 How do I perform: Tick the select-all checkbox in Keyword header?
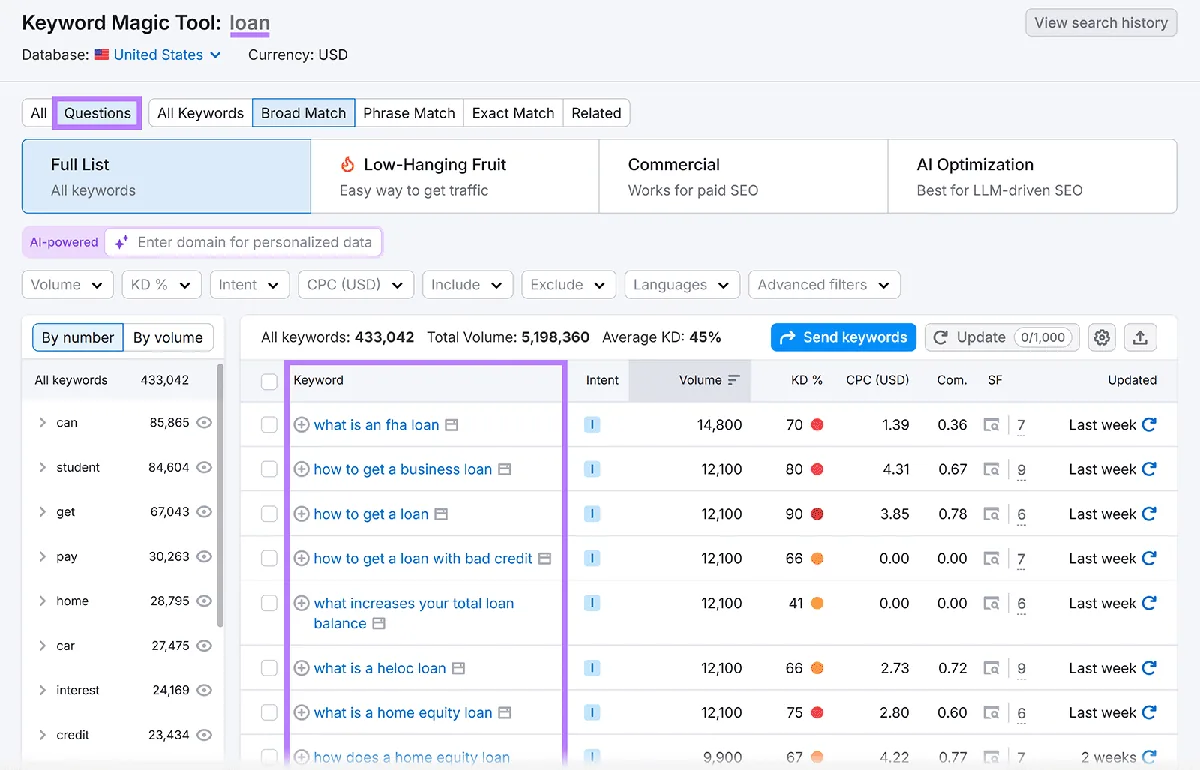tap(269, 381)
